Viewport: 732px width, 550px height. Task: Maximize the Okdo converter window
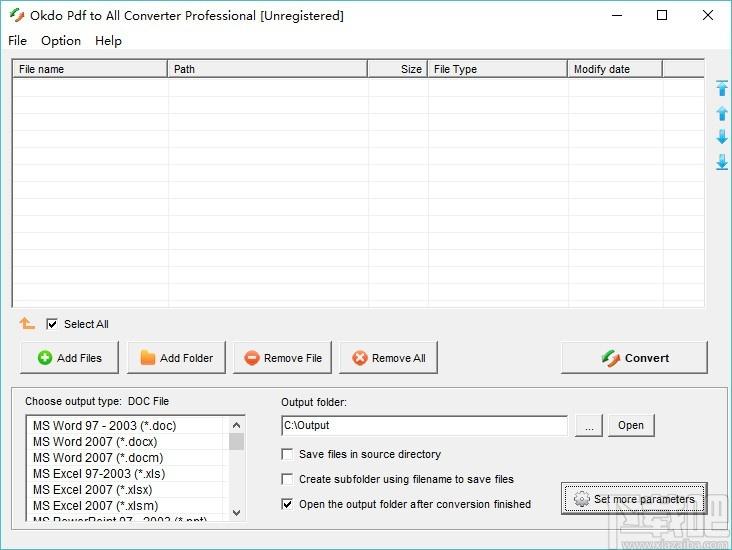(x=662, y=15)
